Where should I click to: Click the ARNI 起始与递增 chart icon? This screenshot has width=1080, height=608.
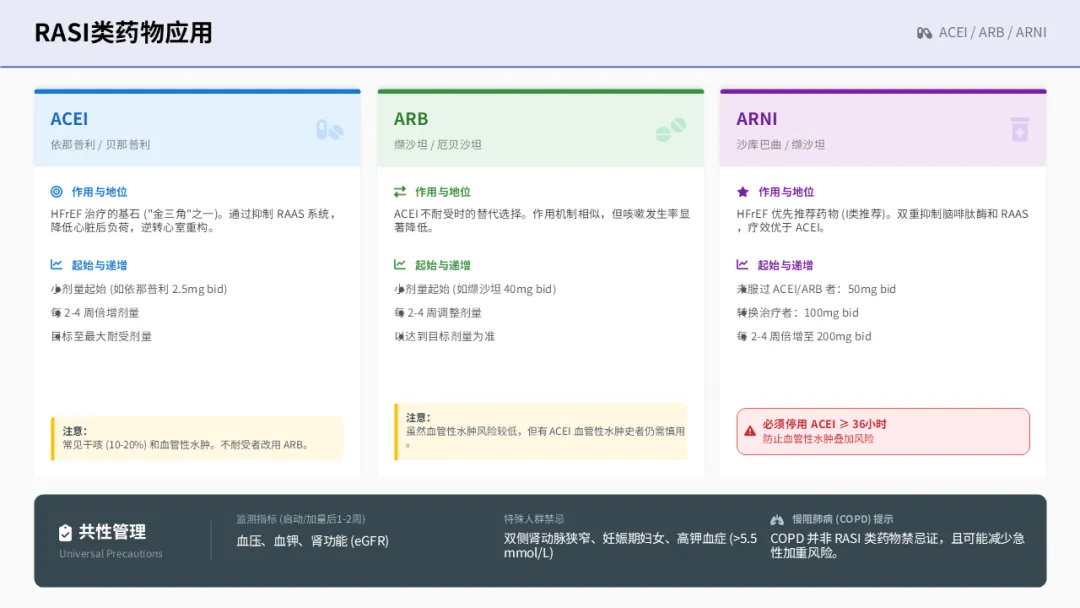click(742, 264)
